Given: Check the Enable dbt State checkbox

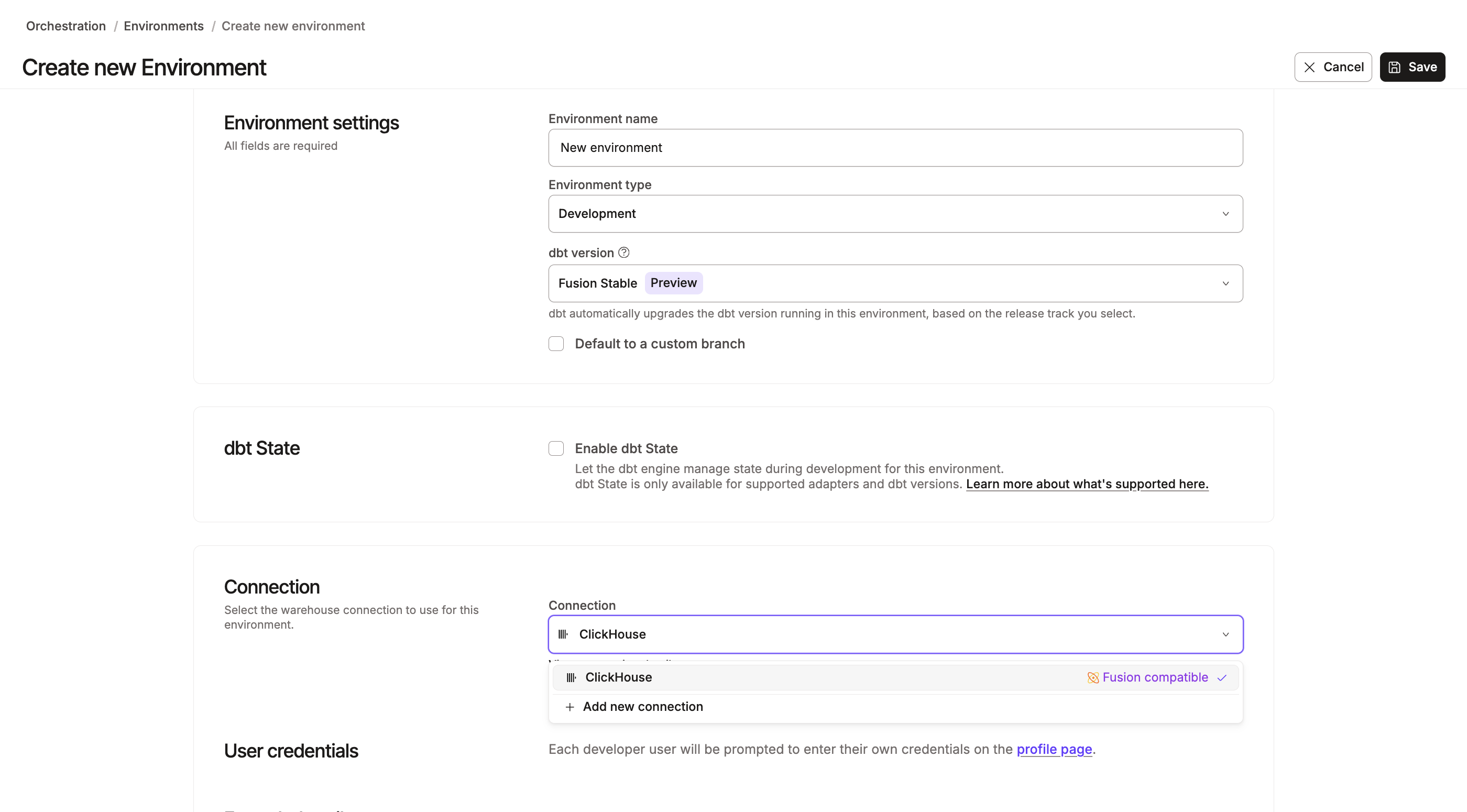Looking at the screenshot, I should [x=556, y=448].
